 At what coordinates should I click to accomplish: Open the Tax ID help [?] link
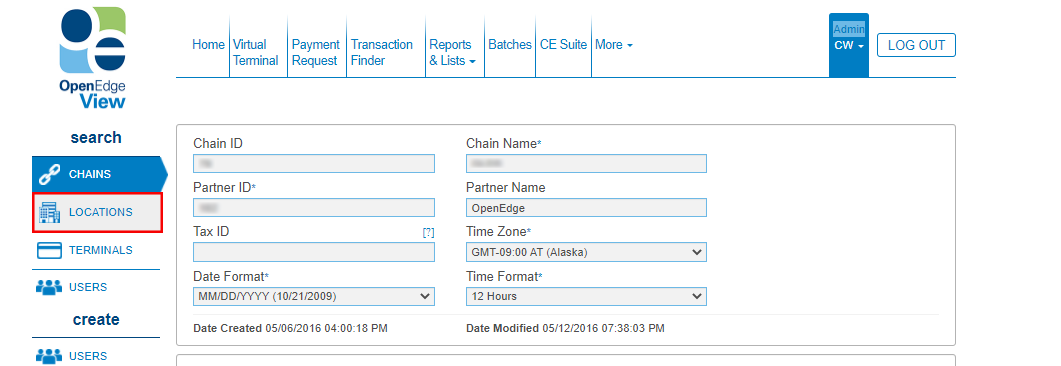click(x=428, y=232)
